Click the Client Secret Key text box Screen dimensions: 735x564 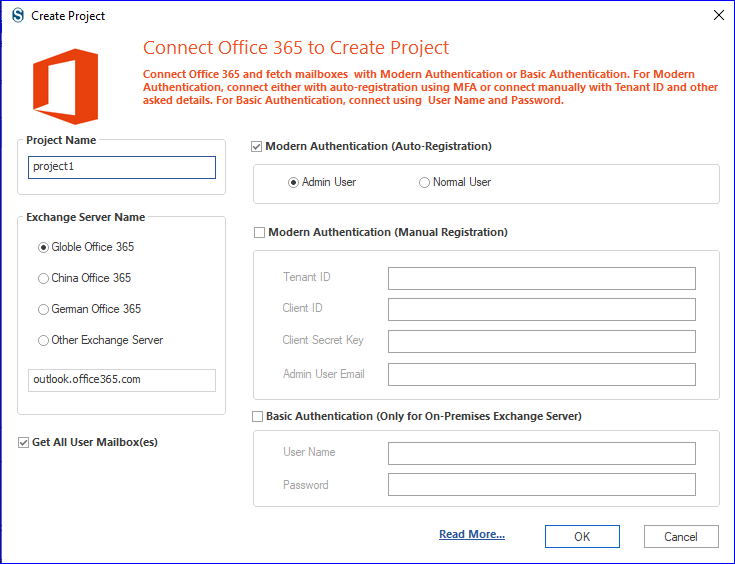coord(542,341)
